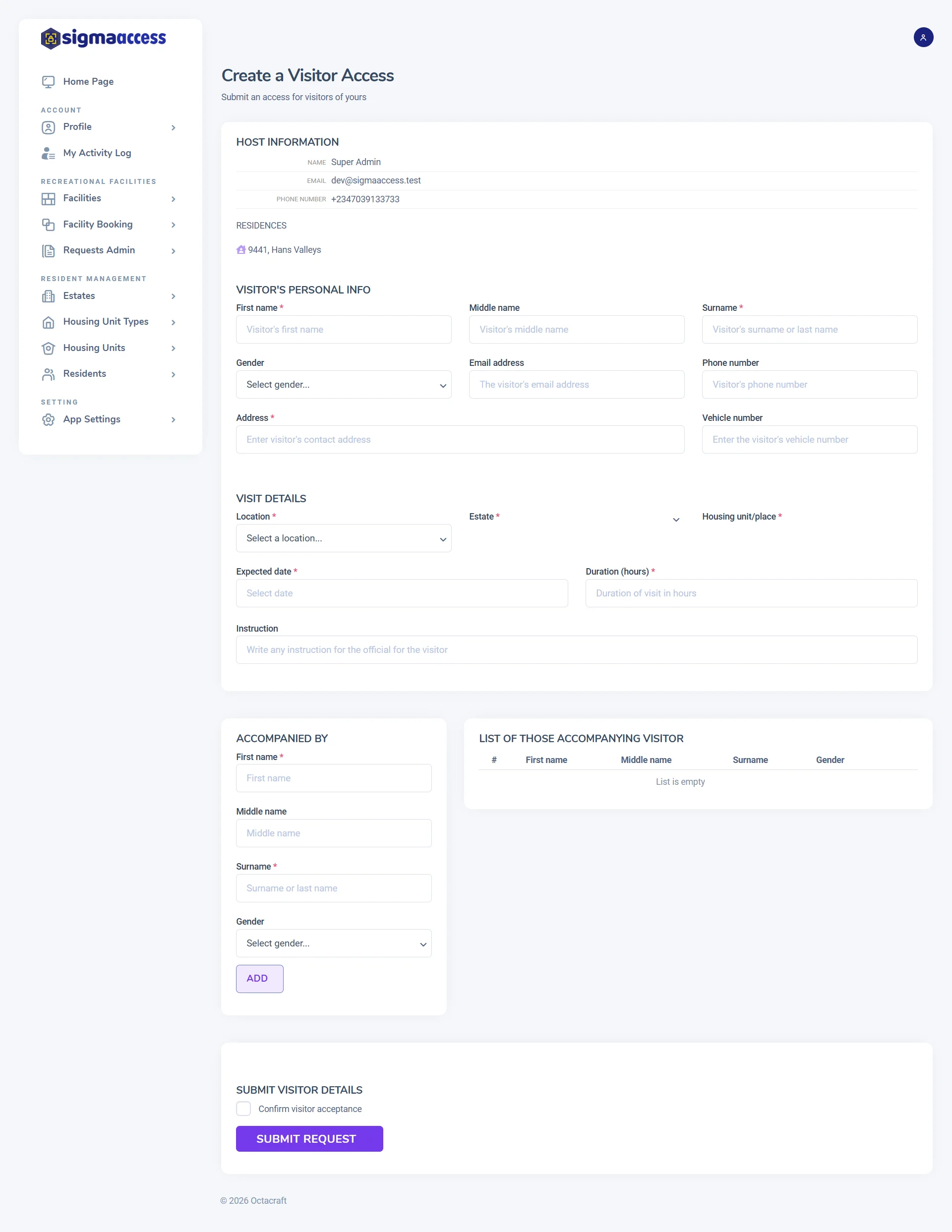
Task: Open the Estate dropdown arrow
Action: [x=676, y=520]
